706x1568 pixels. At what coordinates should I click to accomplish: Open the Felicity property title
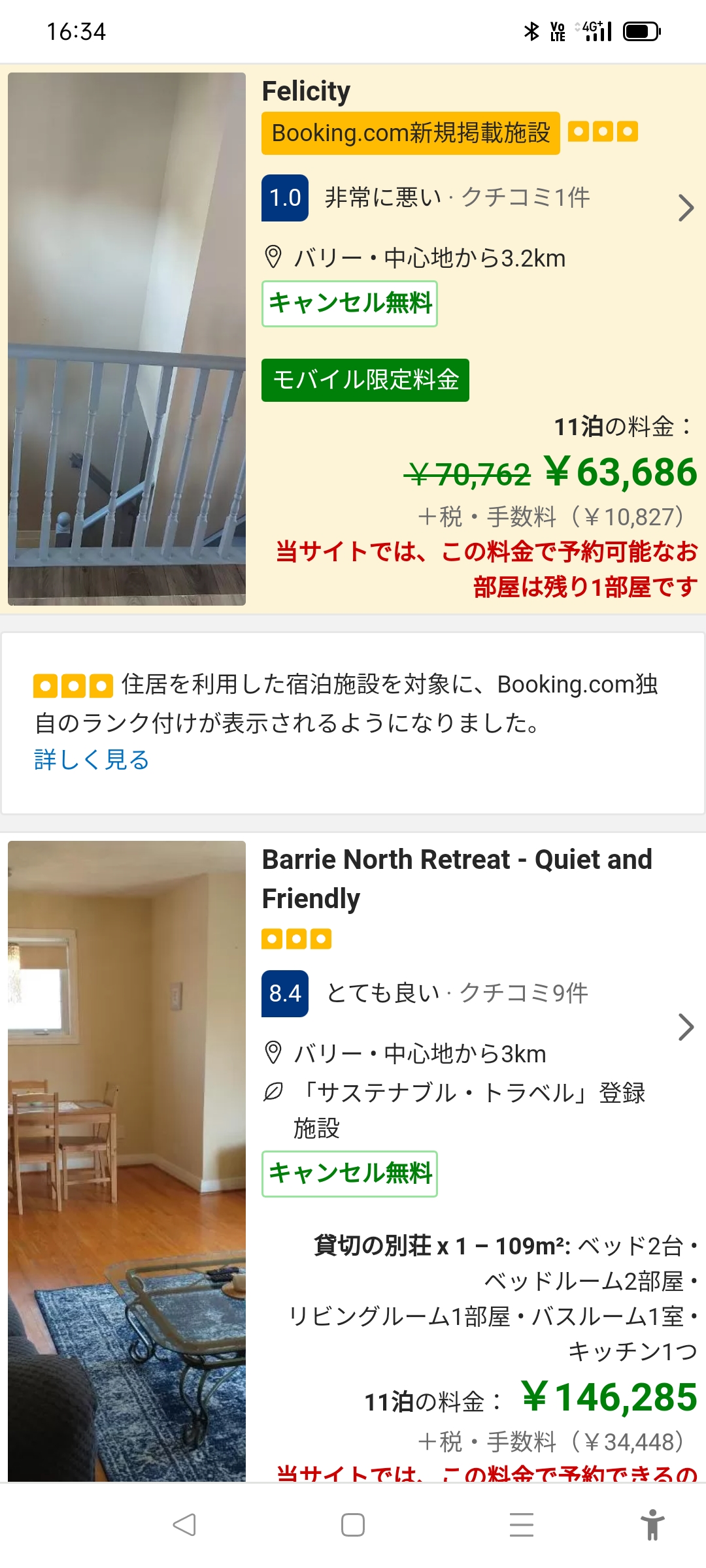click(306, 91)
